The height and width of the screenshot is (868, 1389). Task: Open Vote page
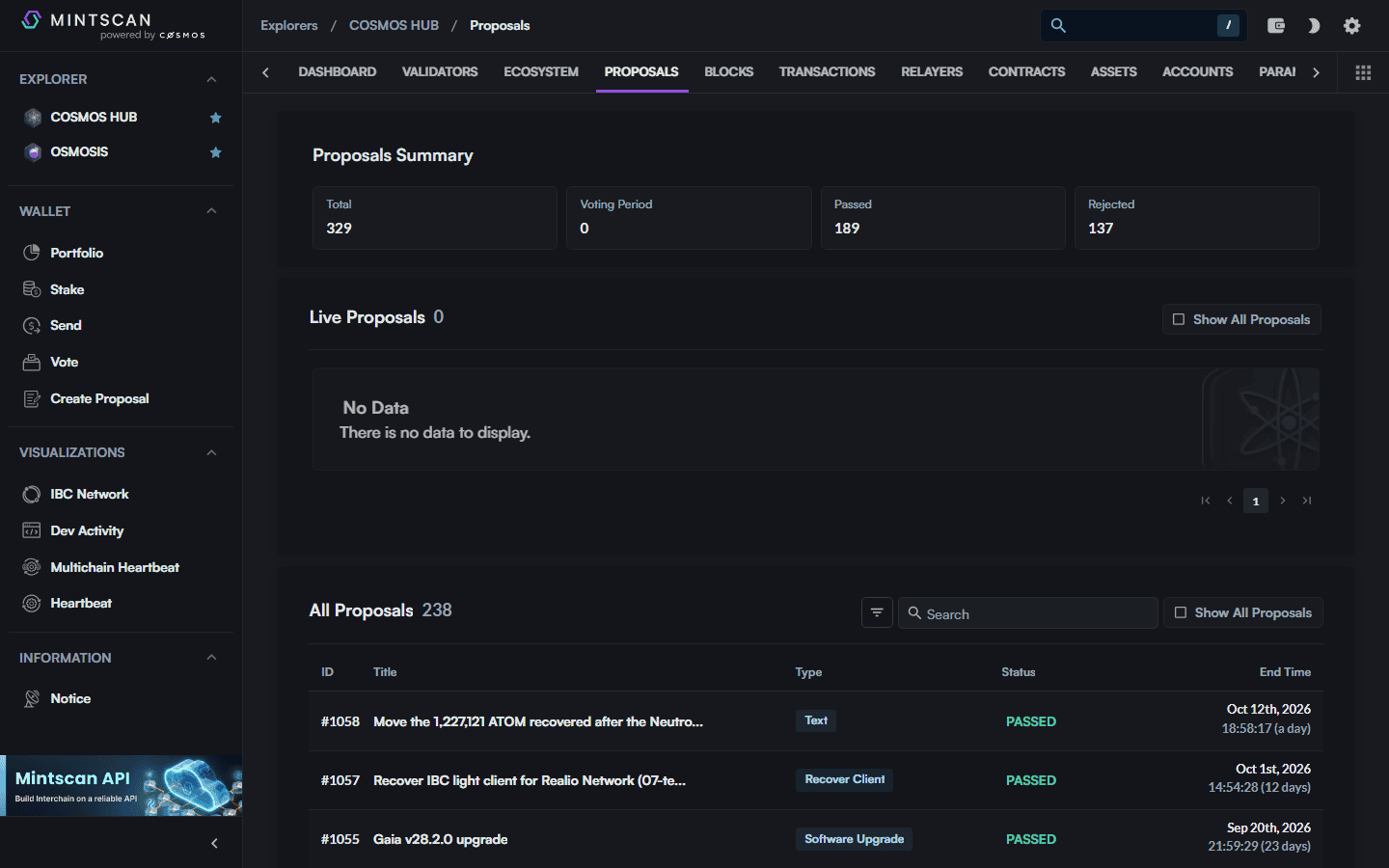64,362
